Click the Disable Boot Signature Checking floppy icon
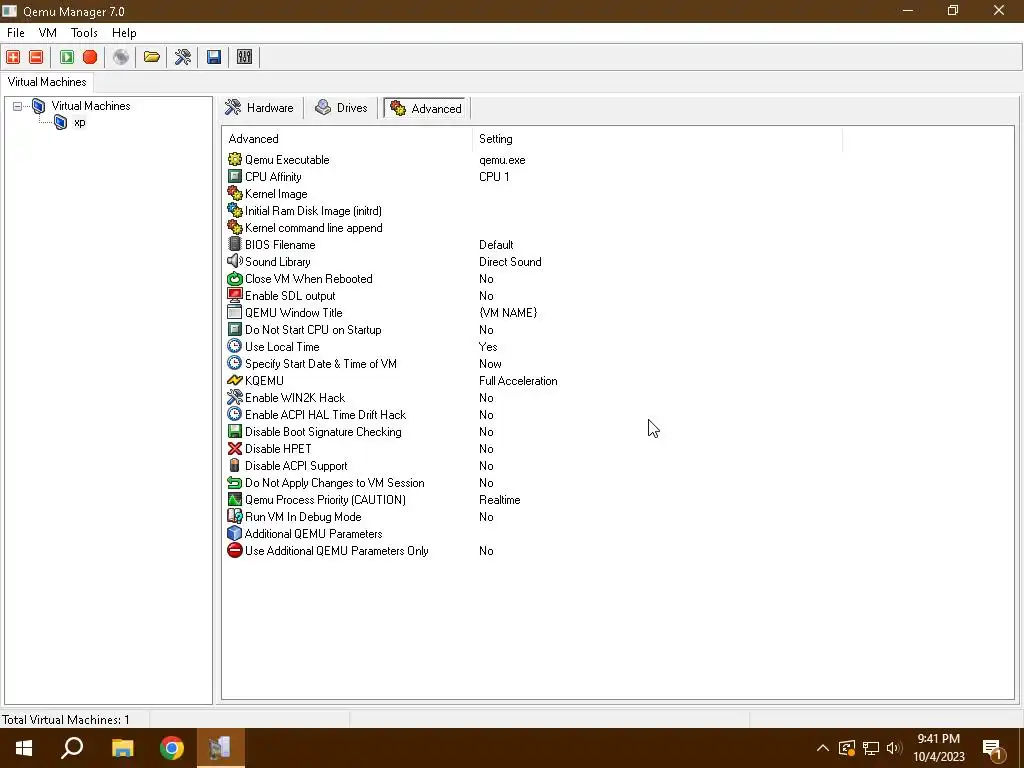The image size is (1024, 768). 234,431
